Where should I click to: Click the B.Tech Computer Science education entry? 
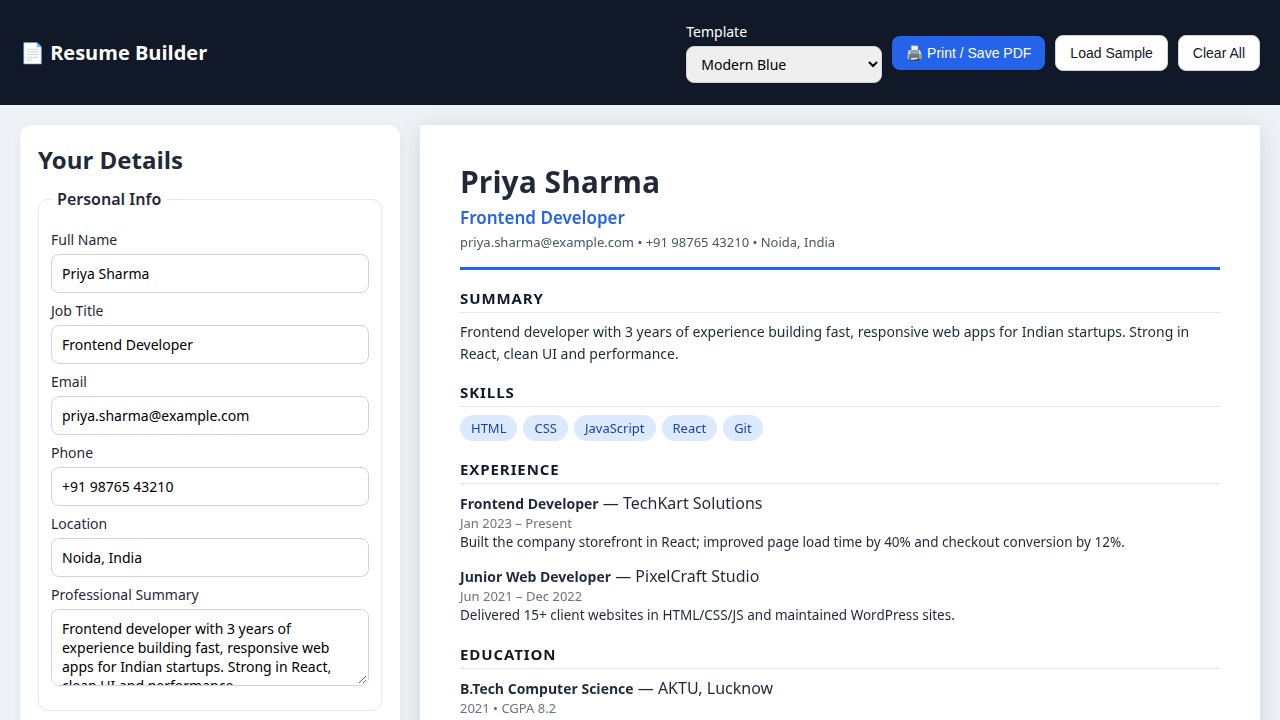click(616, 689)
